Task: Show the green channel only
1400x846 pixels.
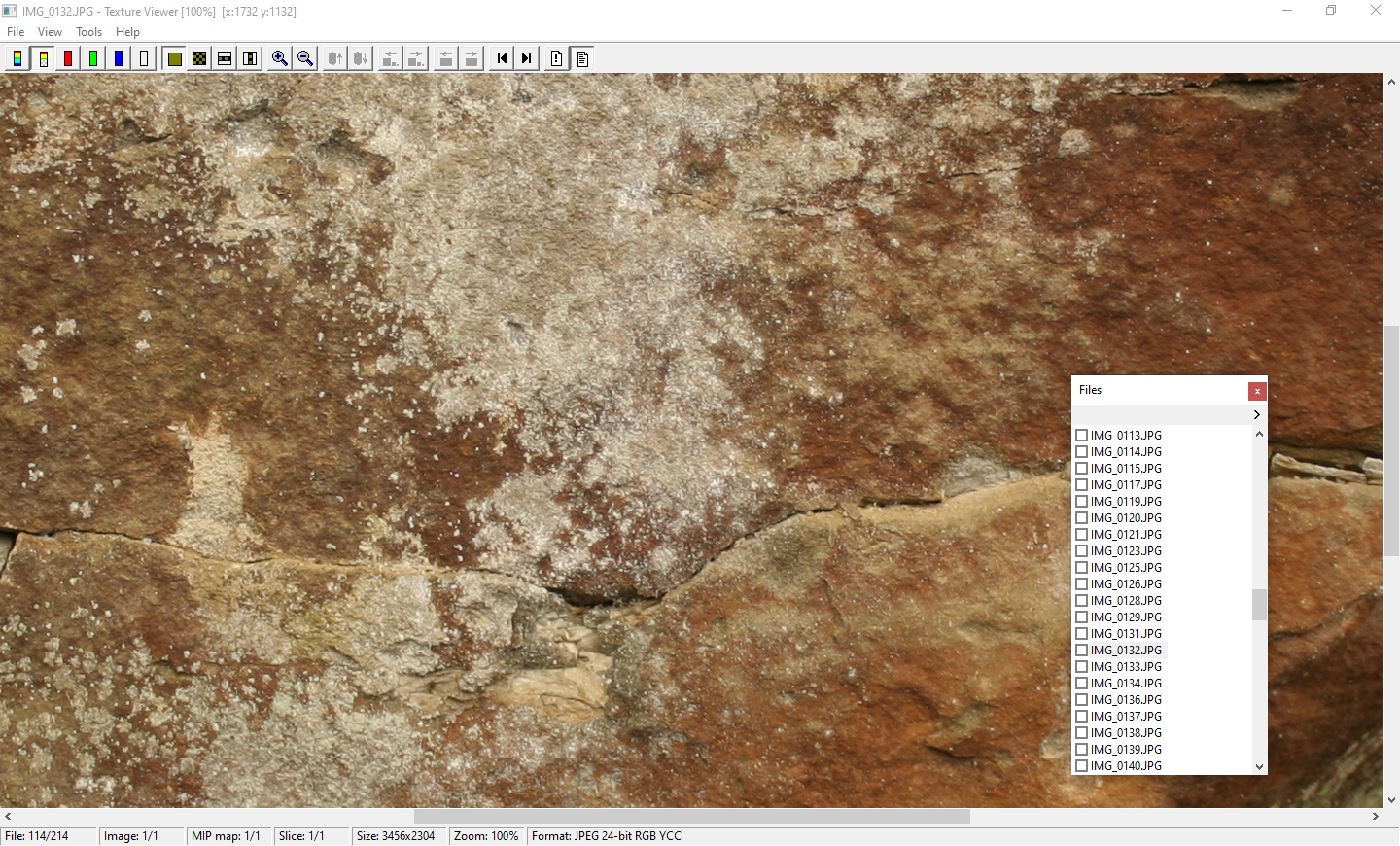Action: point(92,58)
